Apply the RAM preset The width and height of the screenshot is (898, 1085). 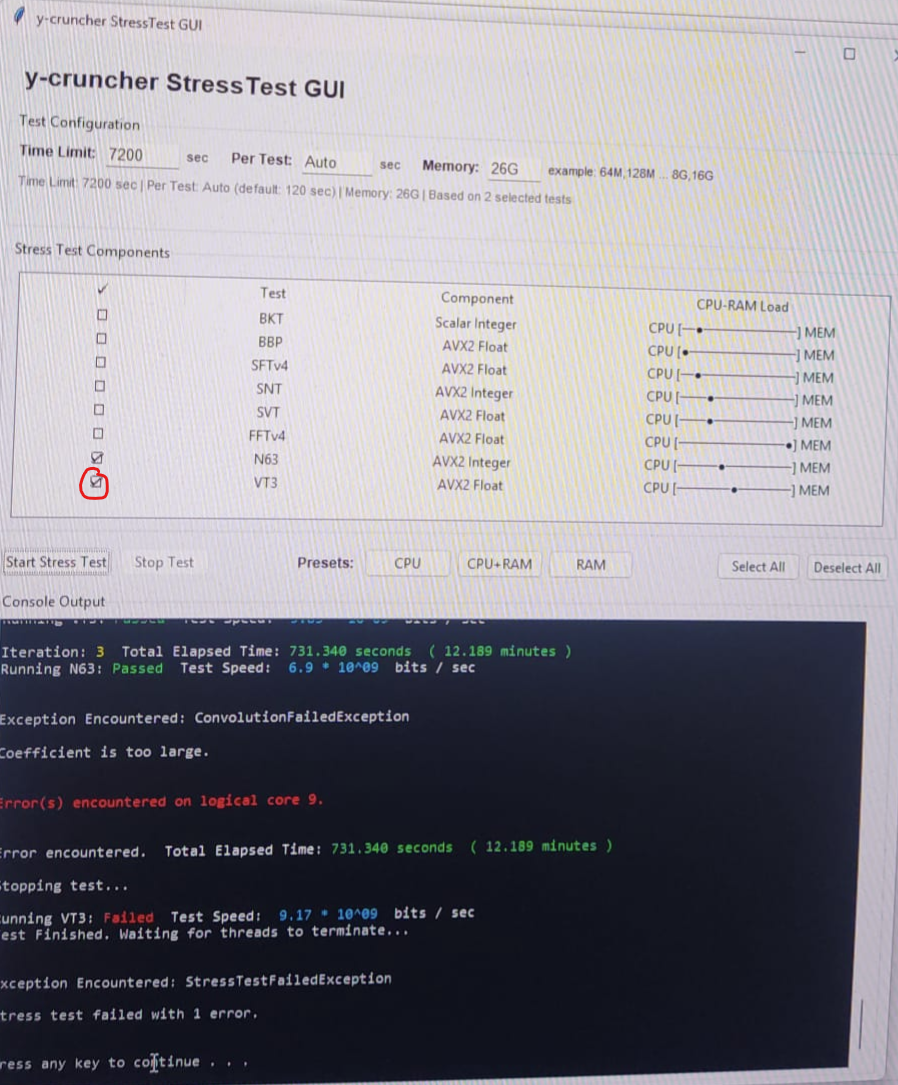coord(591,565)
